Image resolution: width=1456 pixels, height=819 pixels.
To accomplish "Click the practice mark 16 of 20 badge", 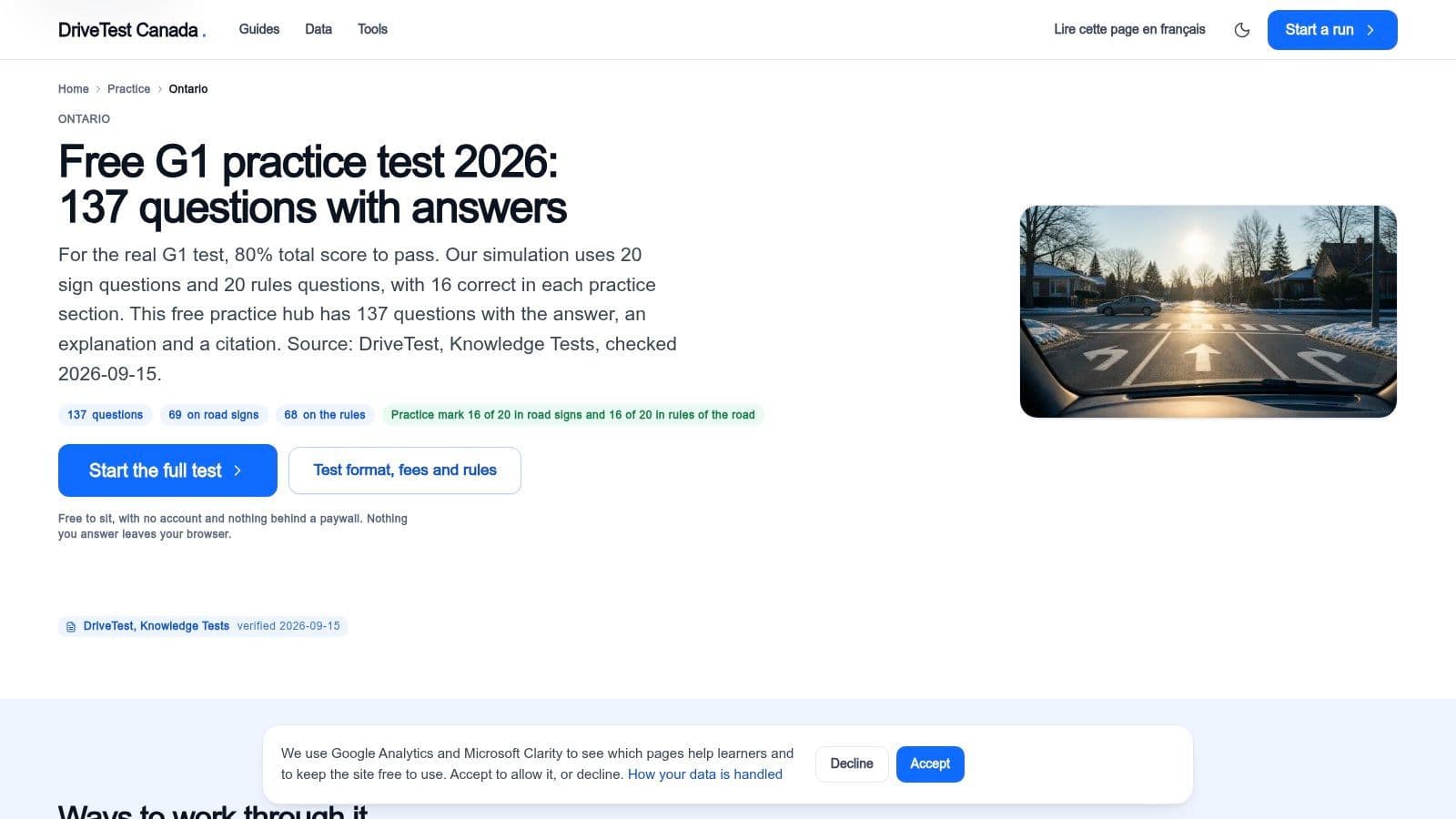I will pos(573,415).
